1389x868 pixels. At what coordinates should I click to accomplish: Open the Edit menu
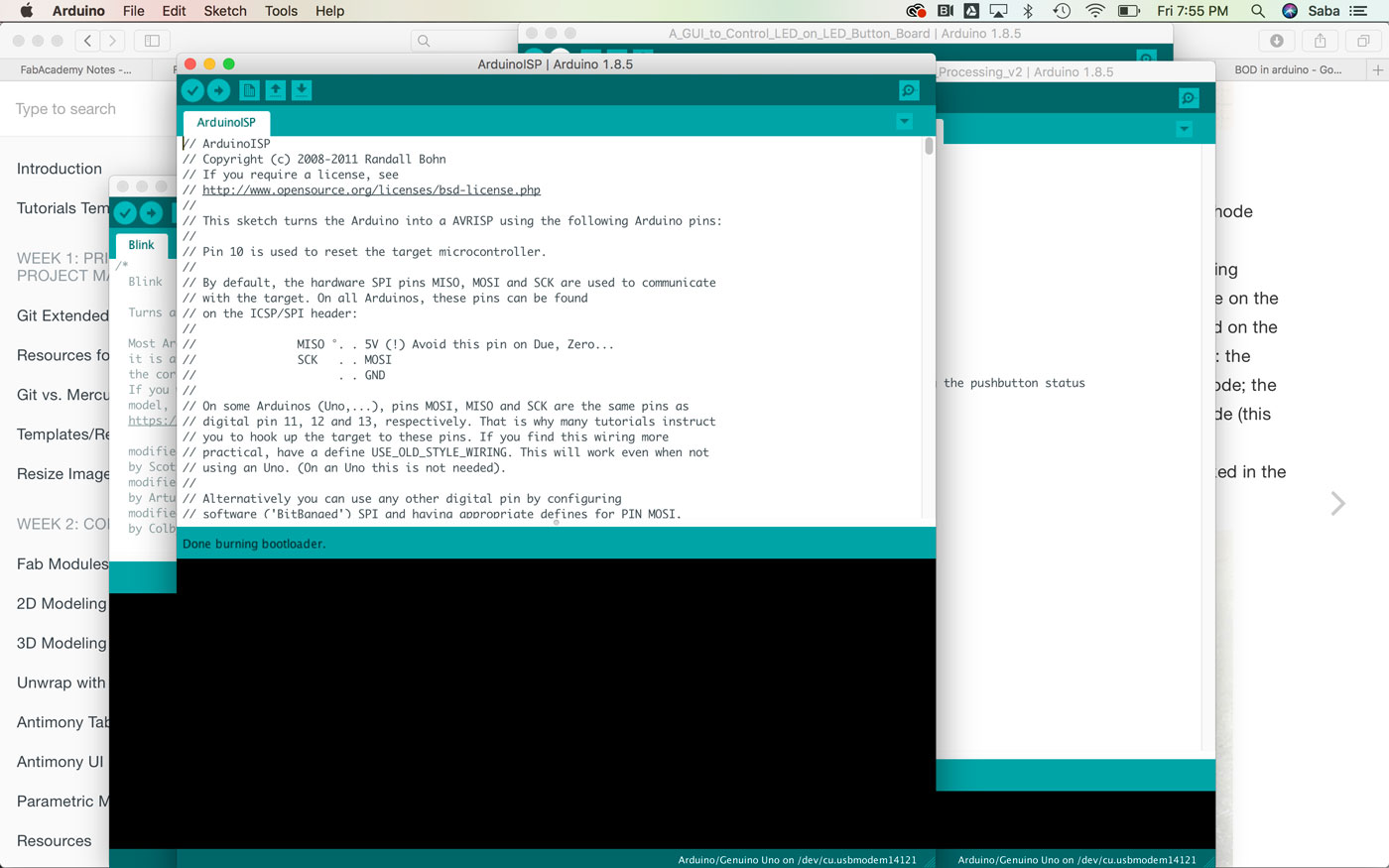pos(174,11)
